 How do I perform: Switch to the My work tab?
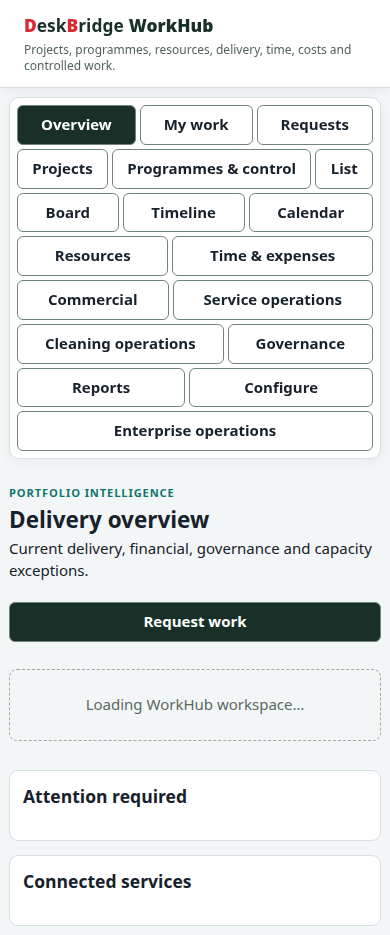coord(196,125)
